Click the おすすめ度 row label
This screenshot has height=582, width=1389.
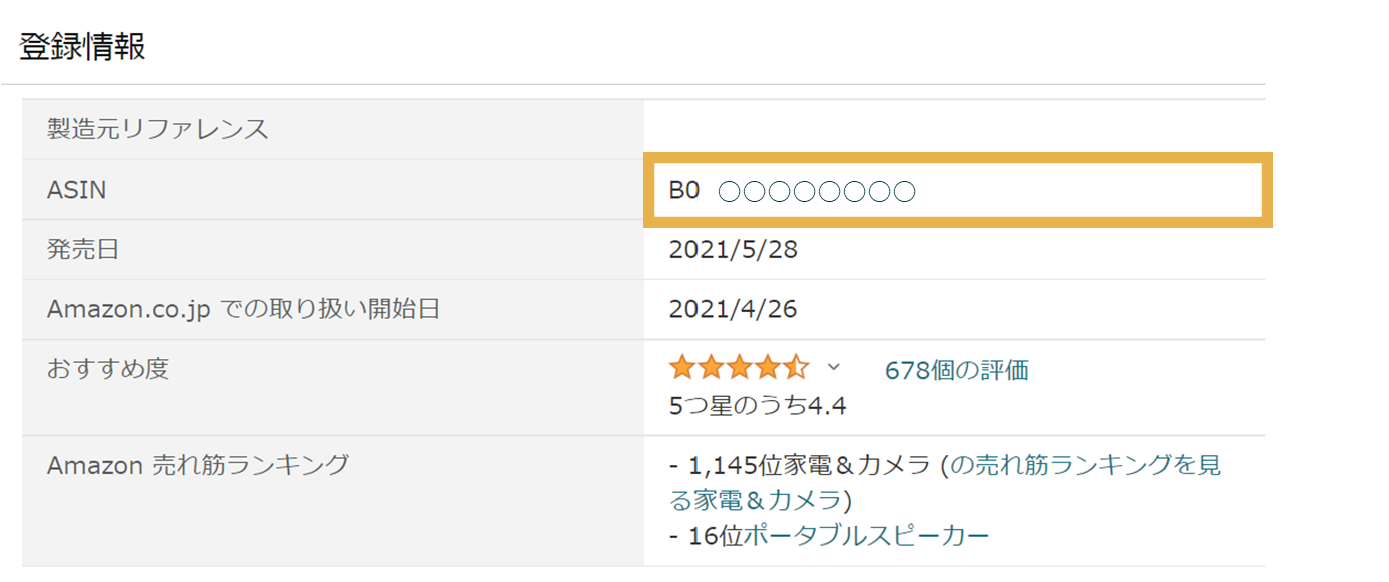pos(108,369)
